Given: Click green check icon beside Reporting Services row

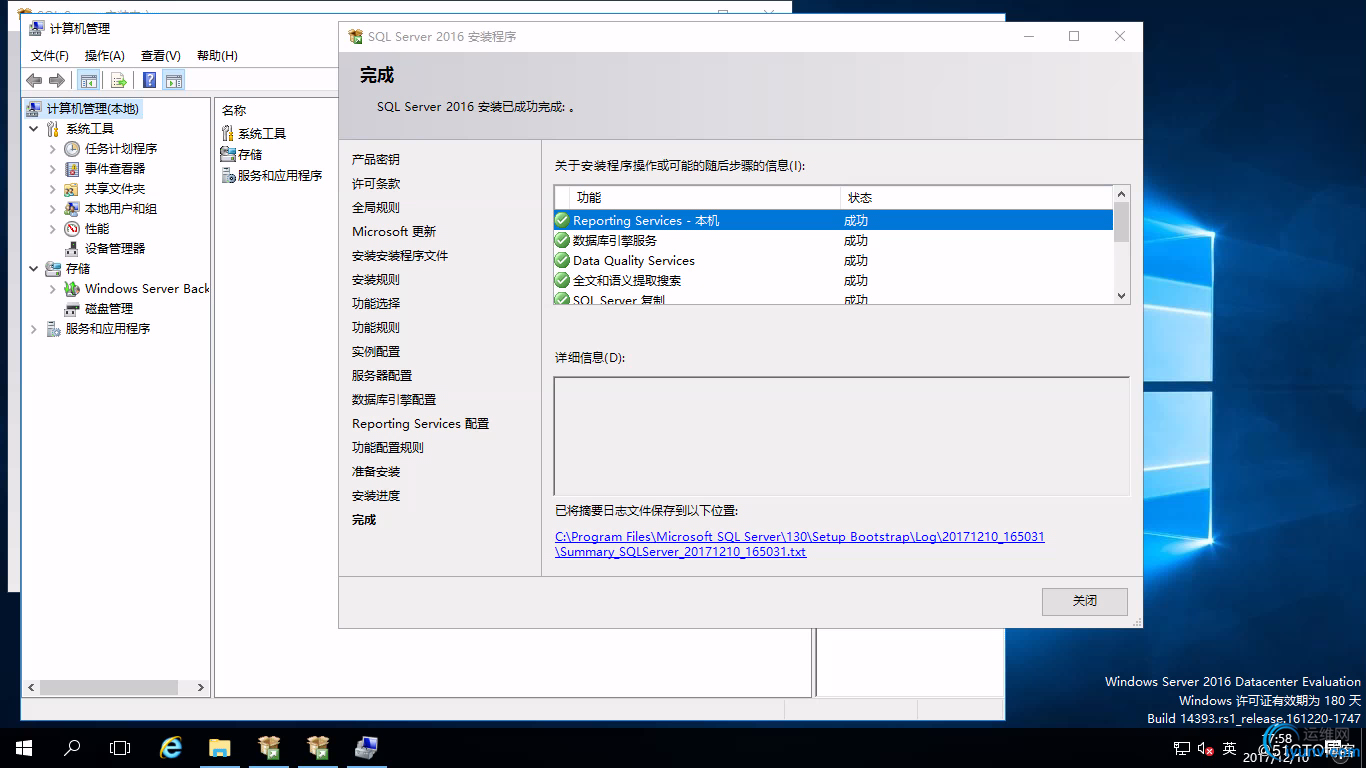Looking at the screenshot, I should [x=562, y=220].
